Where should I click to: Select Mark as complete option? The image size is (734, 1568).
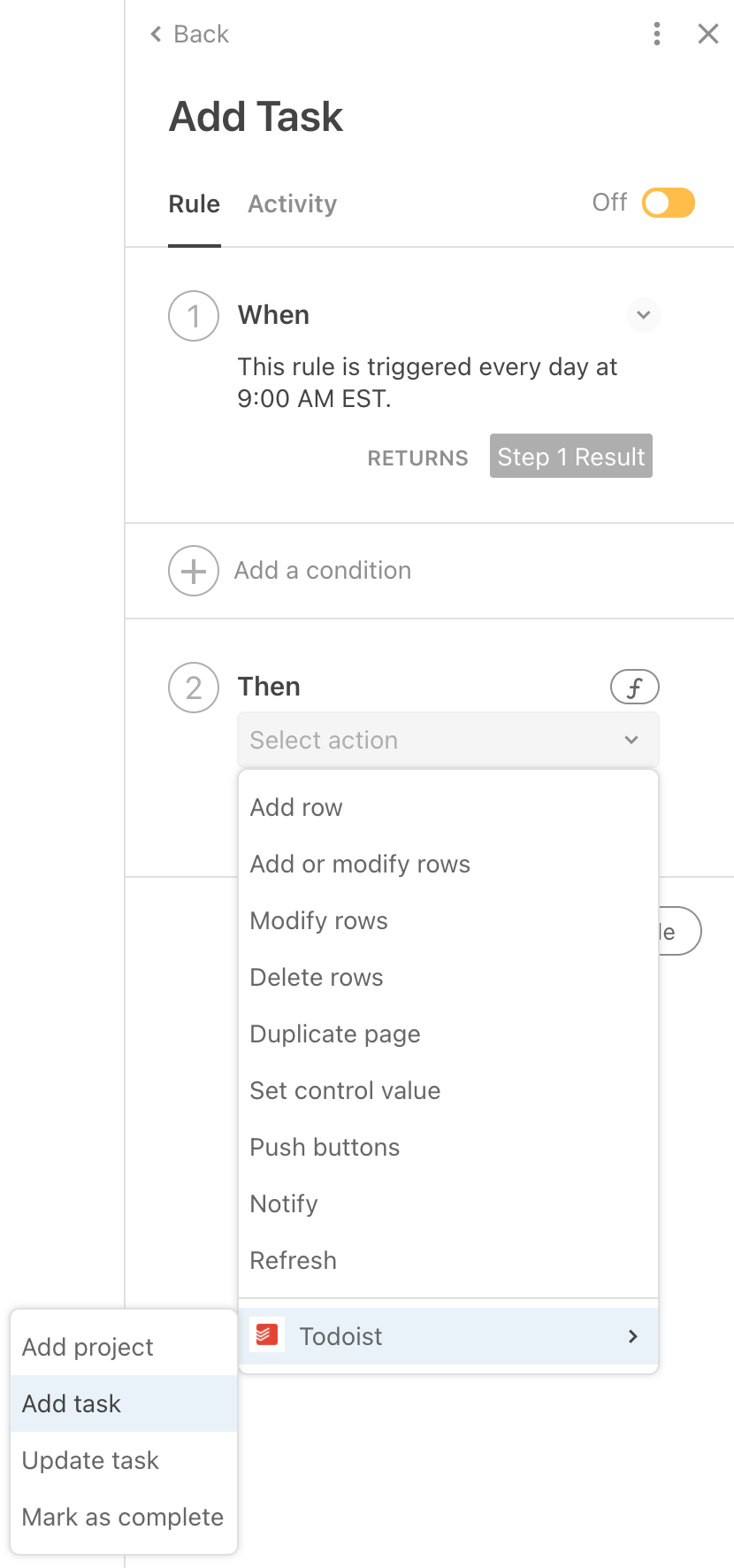coord(123,1517)
